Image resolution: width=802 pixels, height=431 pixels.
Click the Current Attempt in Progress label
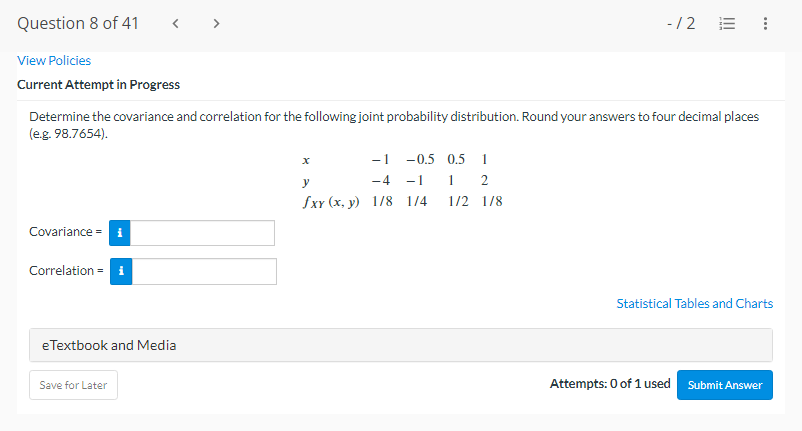[99, 84]
